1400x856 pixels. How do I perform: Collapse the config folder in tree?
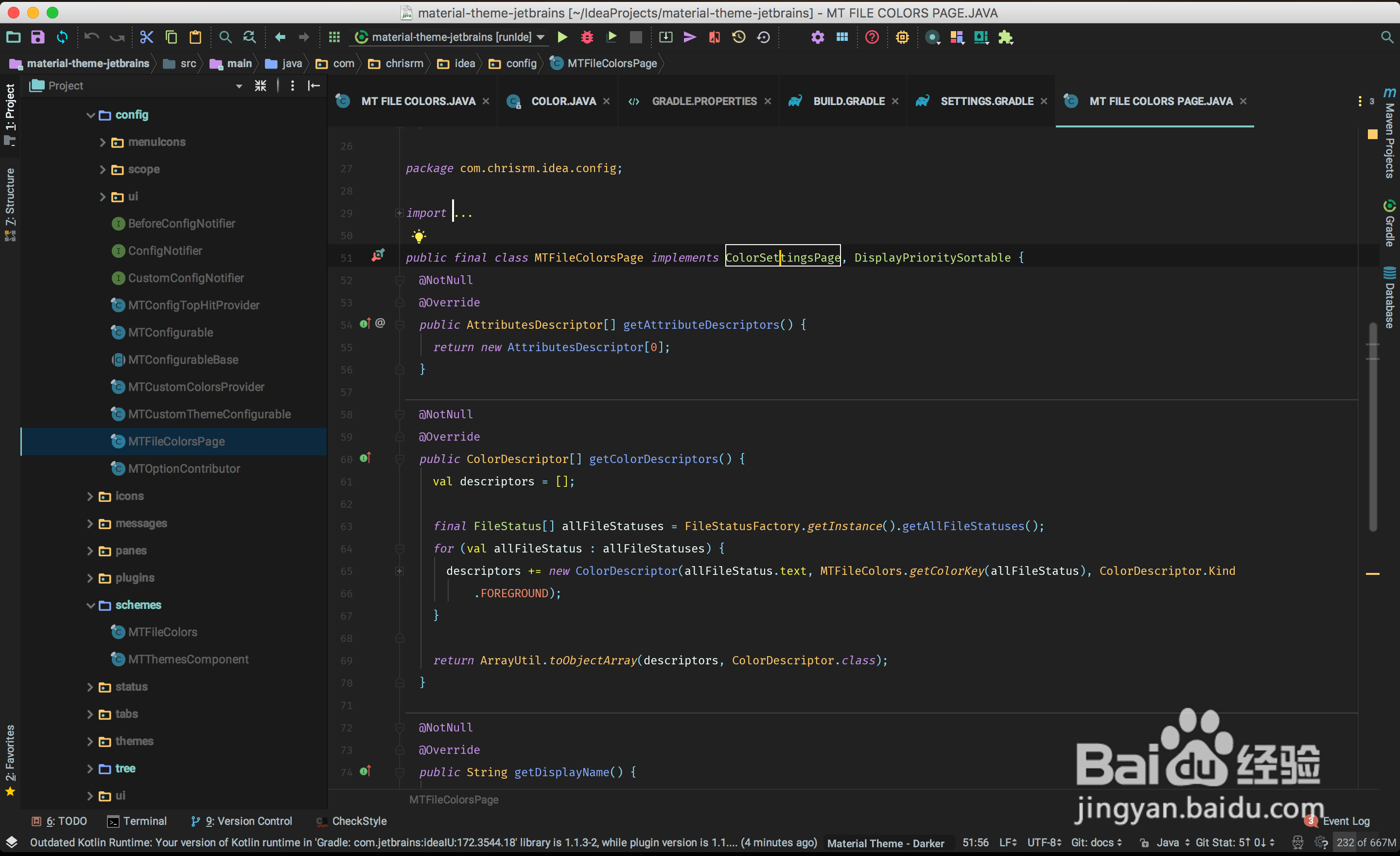click(91, 115)
